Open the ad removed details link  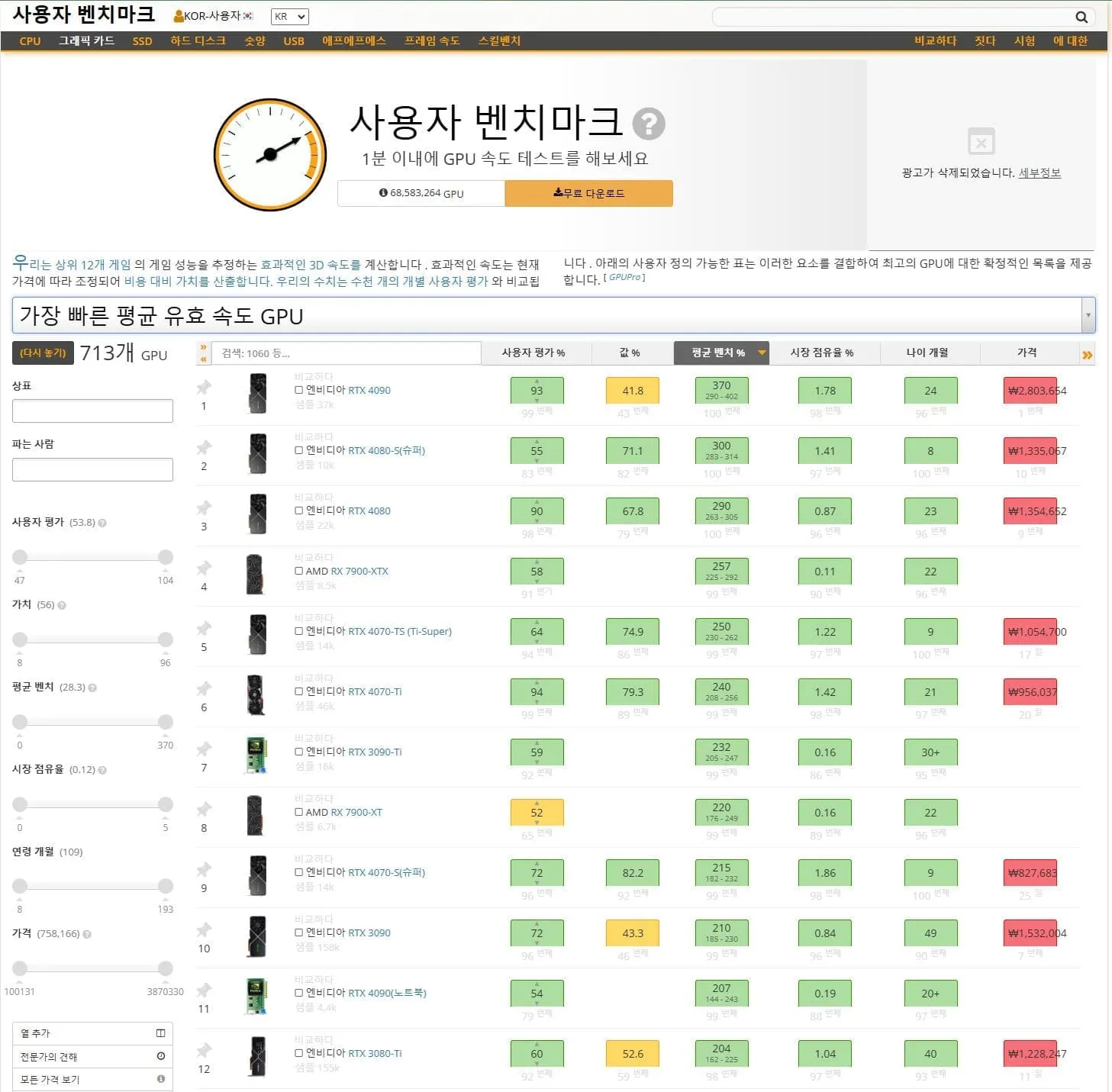(x=1039, y=173)
